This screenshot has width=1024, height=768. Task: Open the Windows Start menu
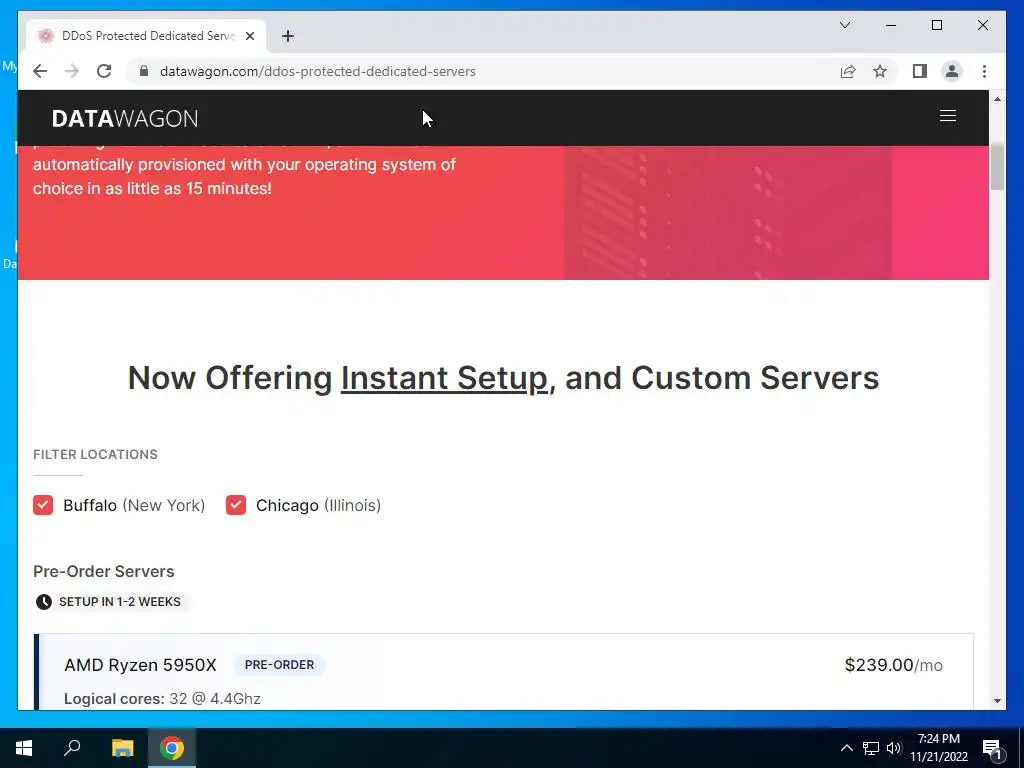(24, 748)
